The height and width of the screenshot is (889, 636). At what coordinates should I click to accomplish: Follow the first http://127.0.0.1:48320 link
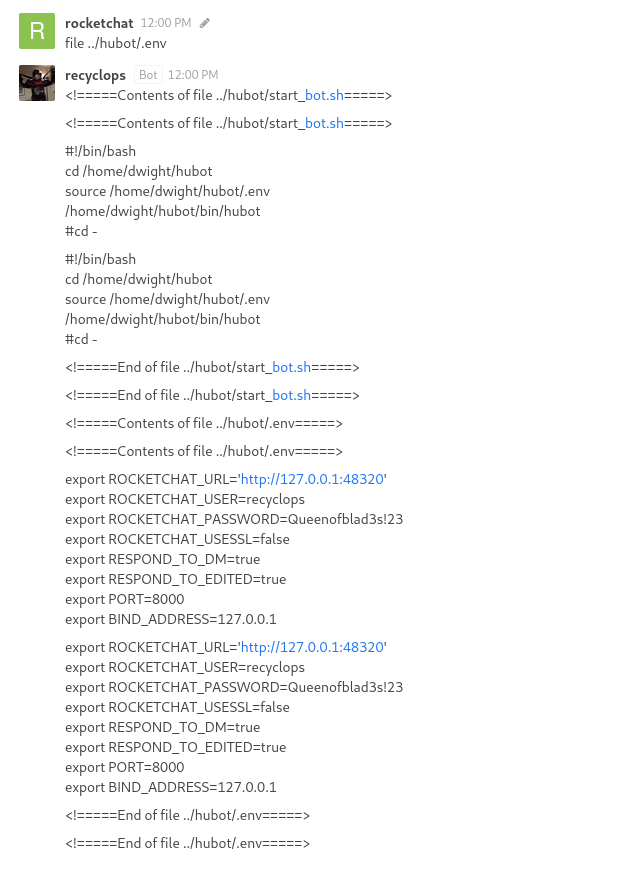click(x=312, y=479)
